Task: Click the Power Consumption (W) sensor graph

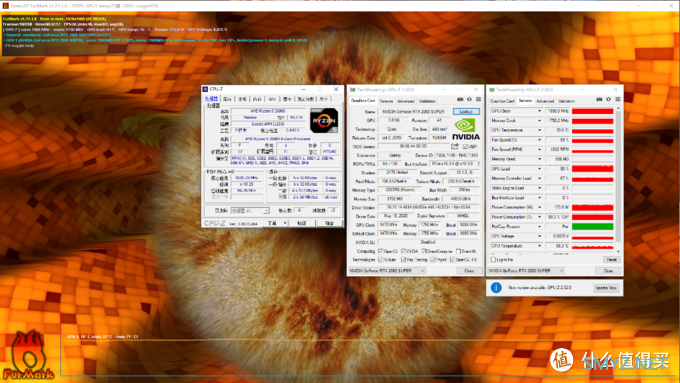Action: coord(592,207)
